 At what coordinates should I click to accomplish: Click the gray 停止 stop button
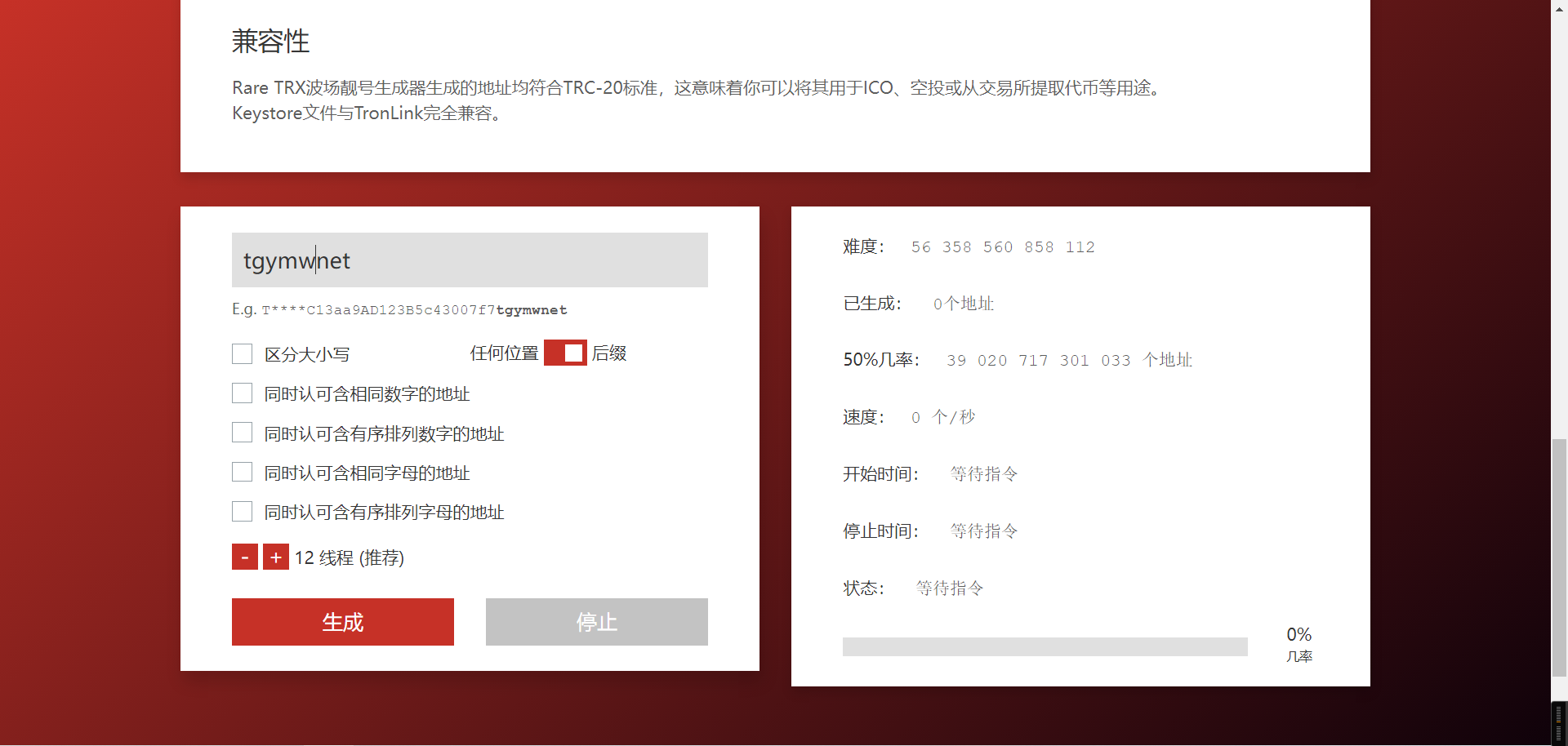596,622
